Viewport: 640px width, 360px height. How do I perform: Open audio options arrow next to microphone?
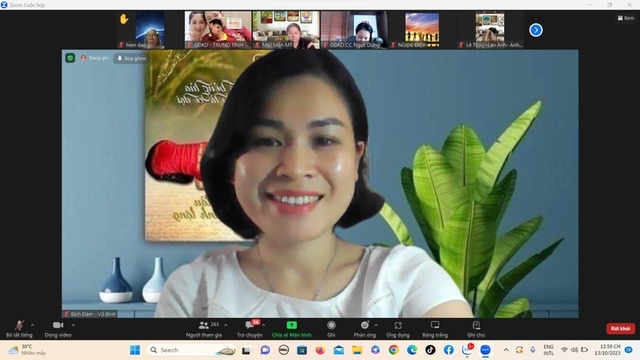pos(32,325)
